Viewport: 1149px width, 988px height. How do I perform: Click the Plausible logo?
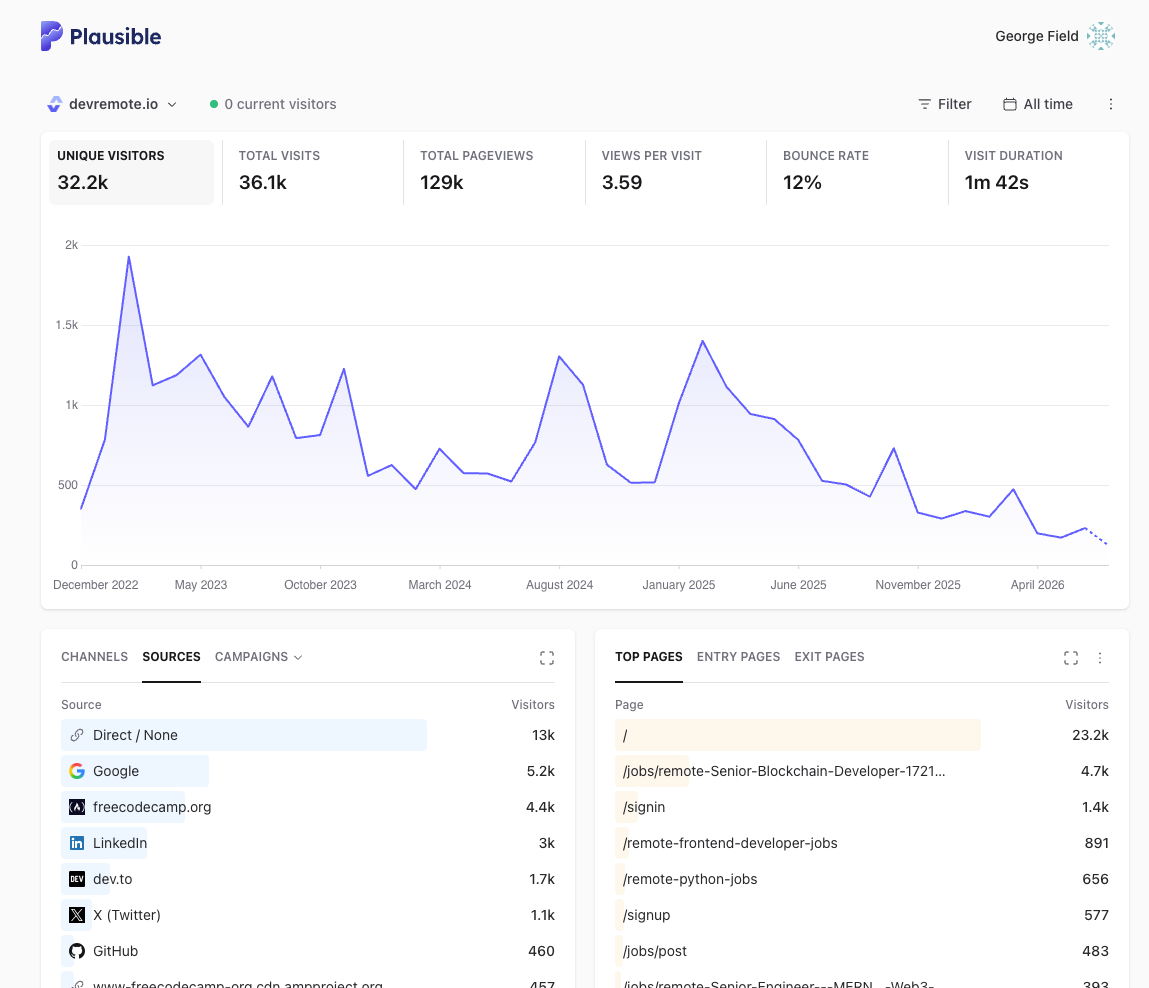[100, 36]
